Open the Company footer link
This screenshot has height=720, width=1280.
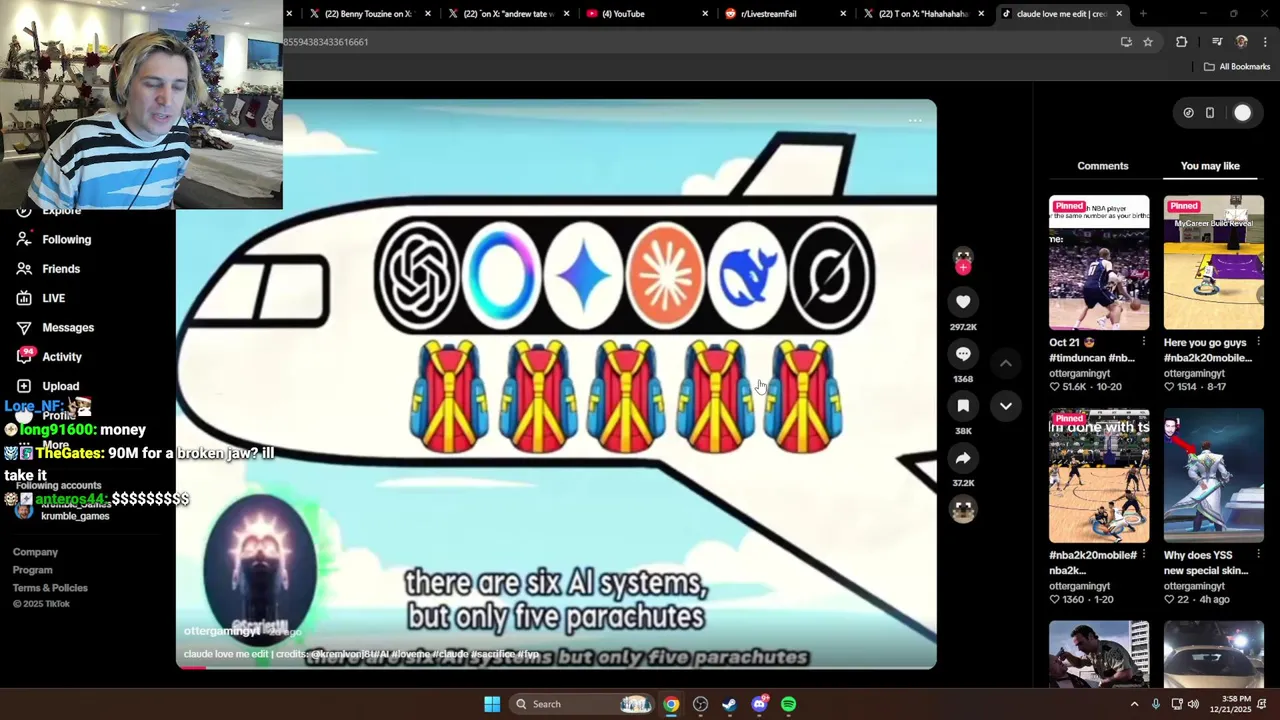click(35, 552)
